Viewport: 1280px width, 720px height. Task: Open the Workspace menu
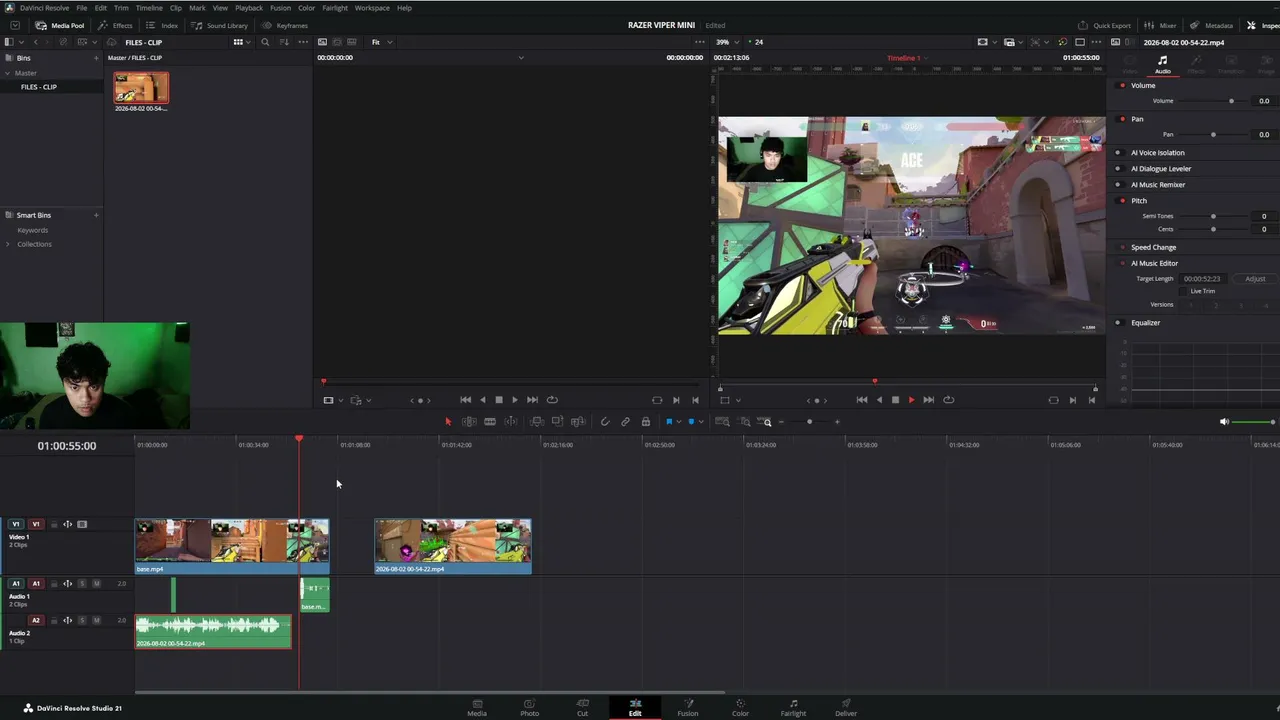click(x=372, y=8)
